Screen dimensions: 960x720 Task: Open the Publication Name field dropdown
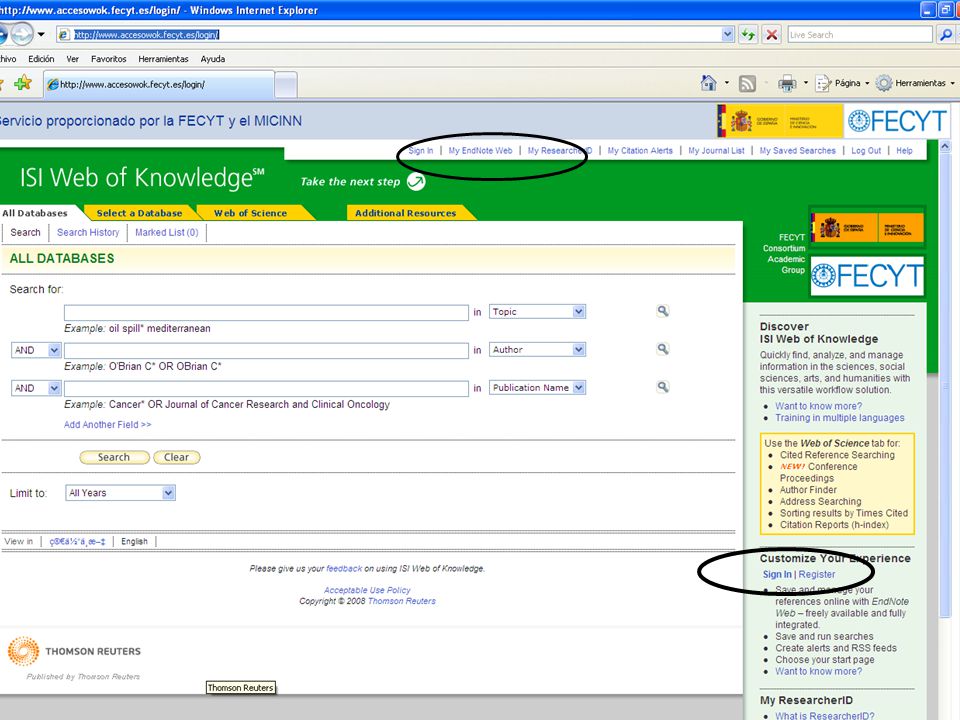tap(579, 388)
